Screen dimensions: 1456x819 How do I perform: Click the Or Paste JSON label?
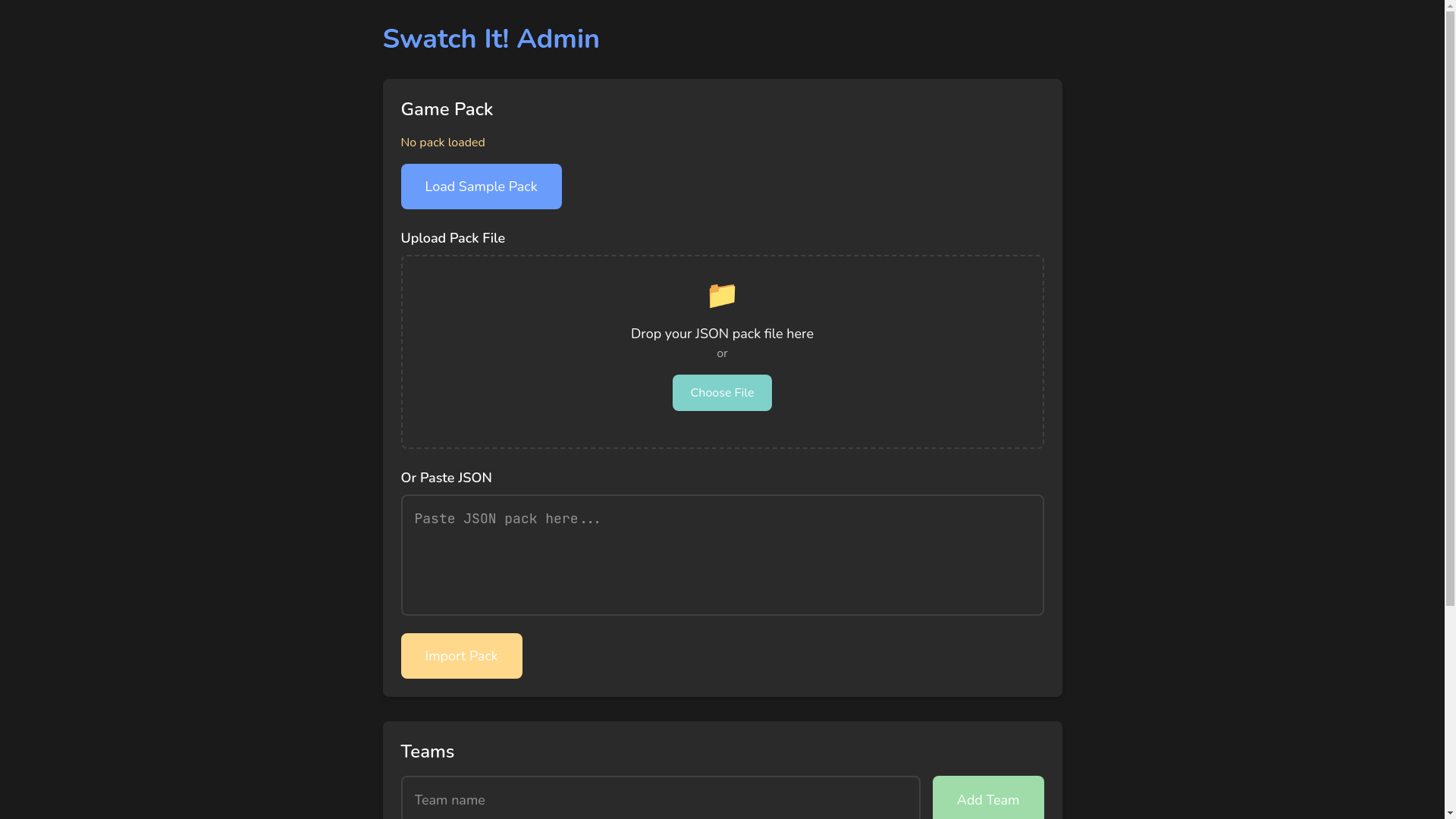446,478
